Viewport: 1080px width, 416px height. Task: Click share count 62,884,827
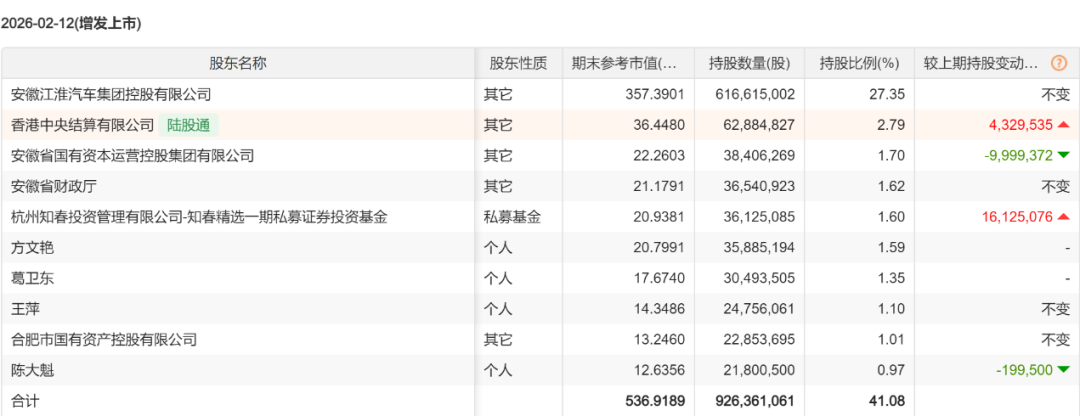coord(758,125)
